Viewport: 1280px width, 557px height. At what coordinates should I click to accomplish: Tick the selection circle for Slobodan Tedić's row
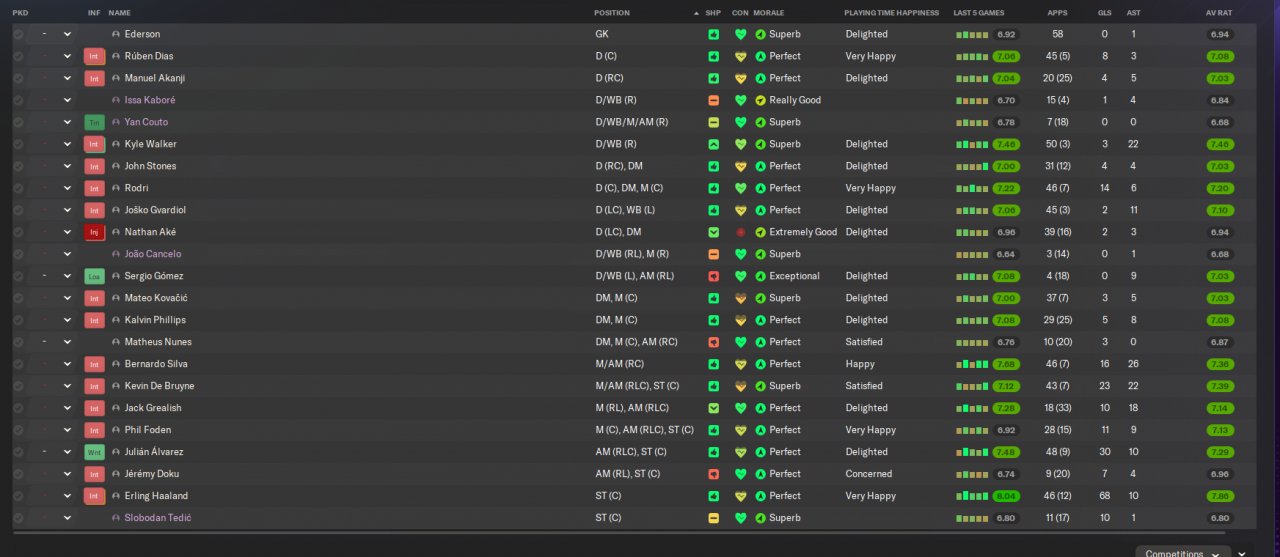pyautogui.click(x=18, y=518)
